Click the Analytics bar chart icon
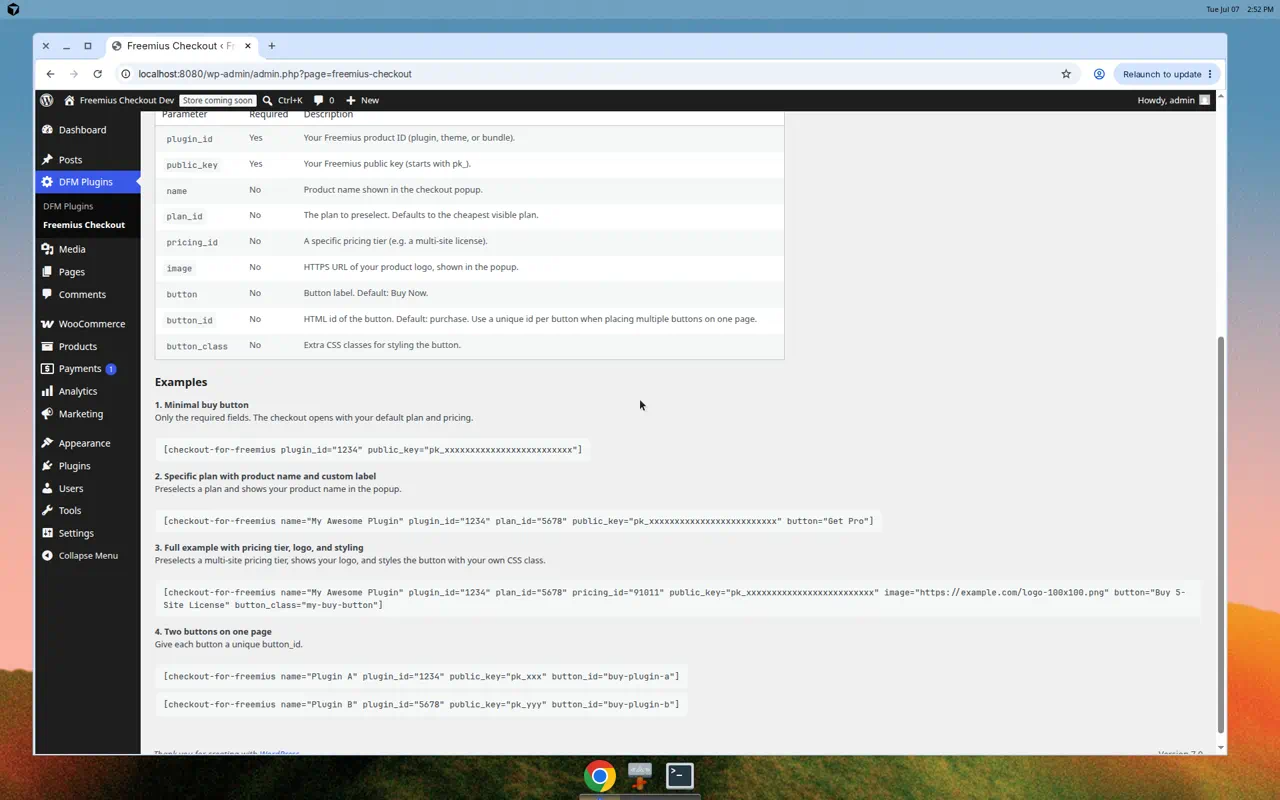Screen dimensions: 1280x800 coord(47,391)
